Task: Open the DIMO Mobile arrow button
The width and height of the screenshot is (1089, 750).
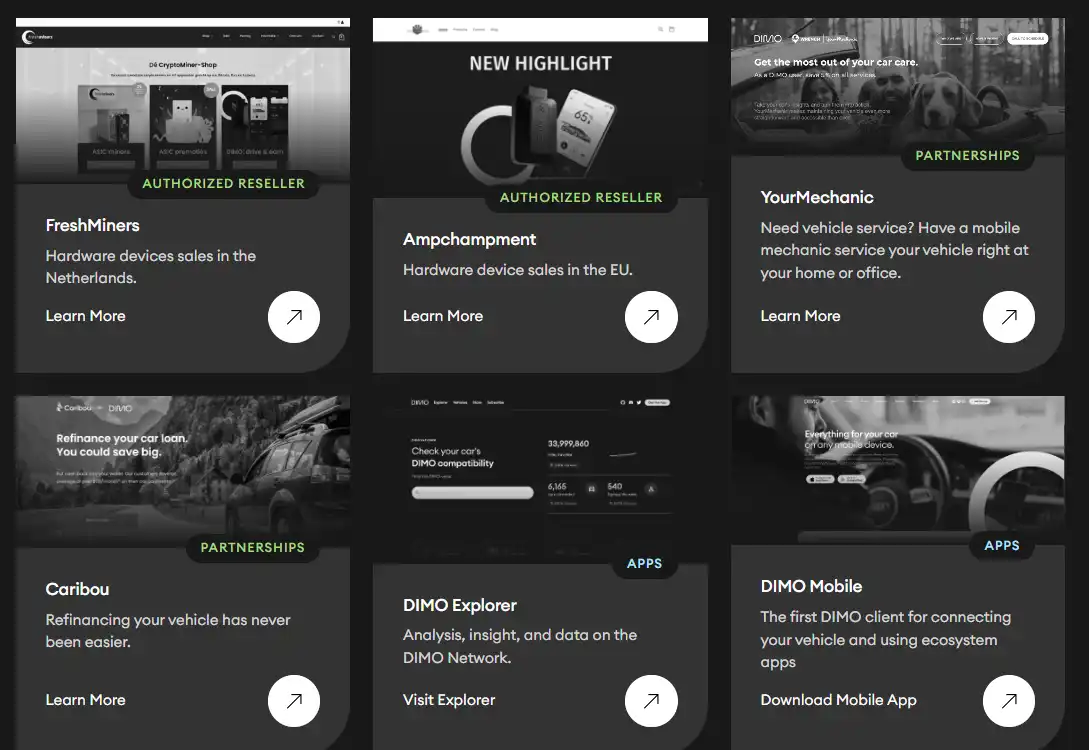Action: coord(1008,701)
